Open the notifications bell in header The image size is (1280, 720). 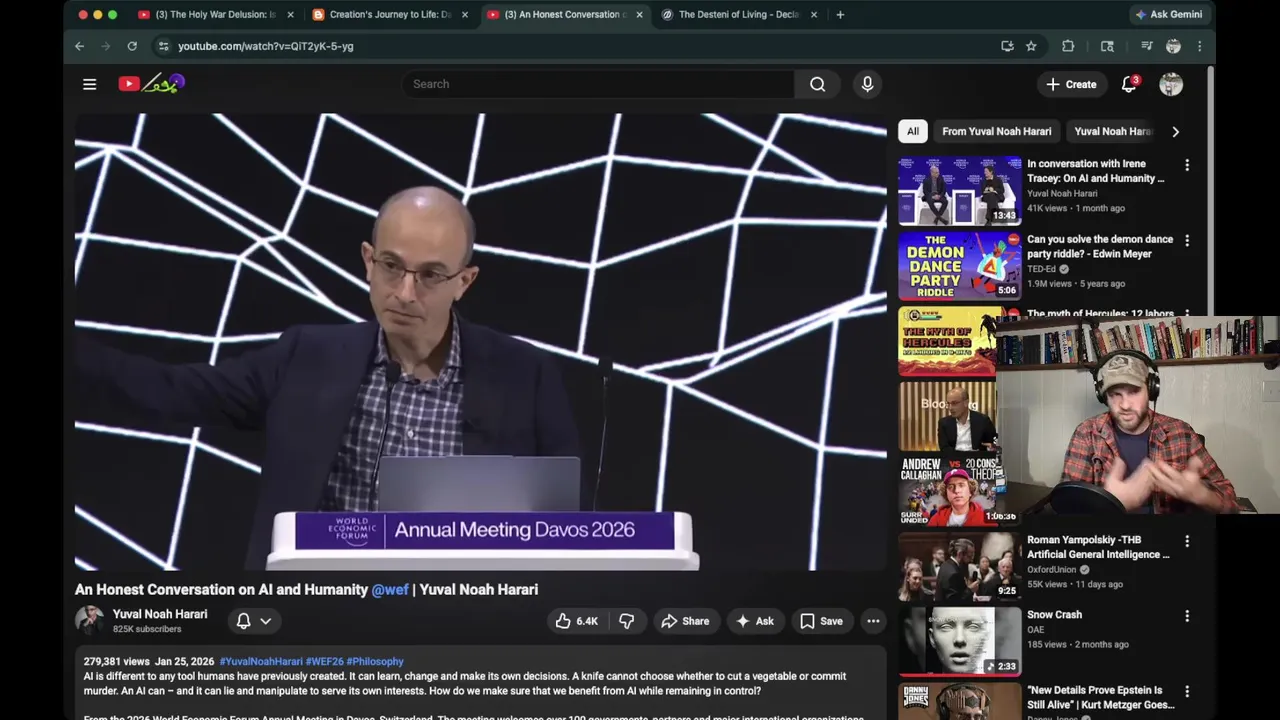[x=1129, y=84]
